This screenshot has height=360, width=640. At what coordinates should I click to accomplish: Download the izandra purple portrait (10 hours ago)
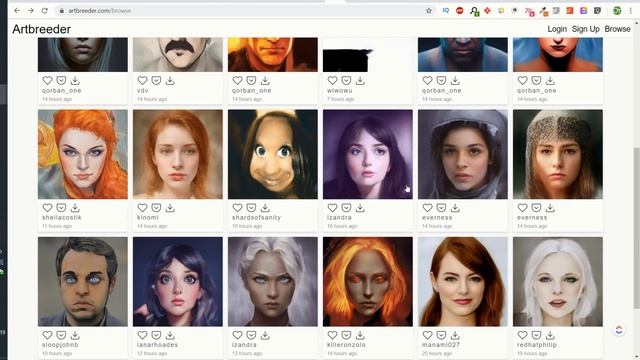point(360,208)
